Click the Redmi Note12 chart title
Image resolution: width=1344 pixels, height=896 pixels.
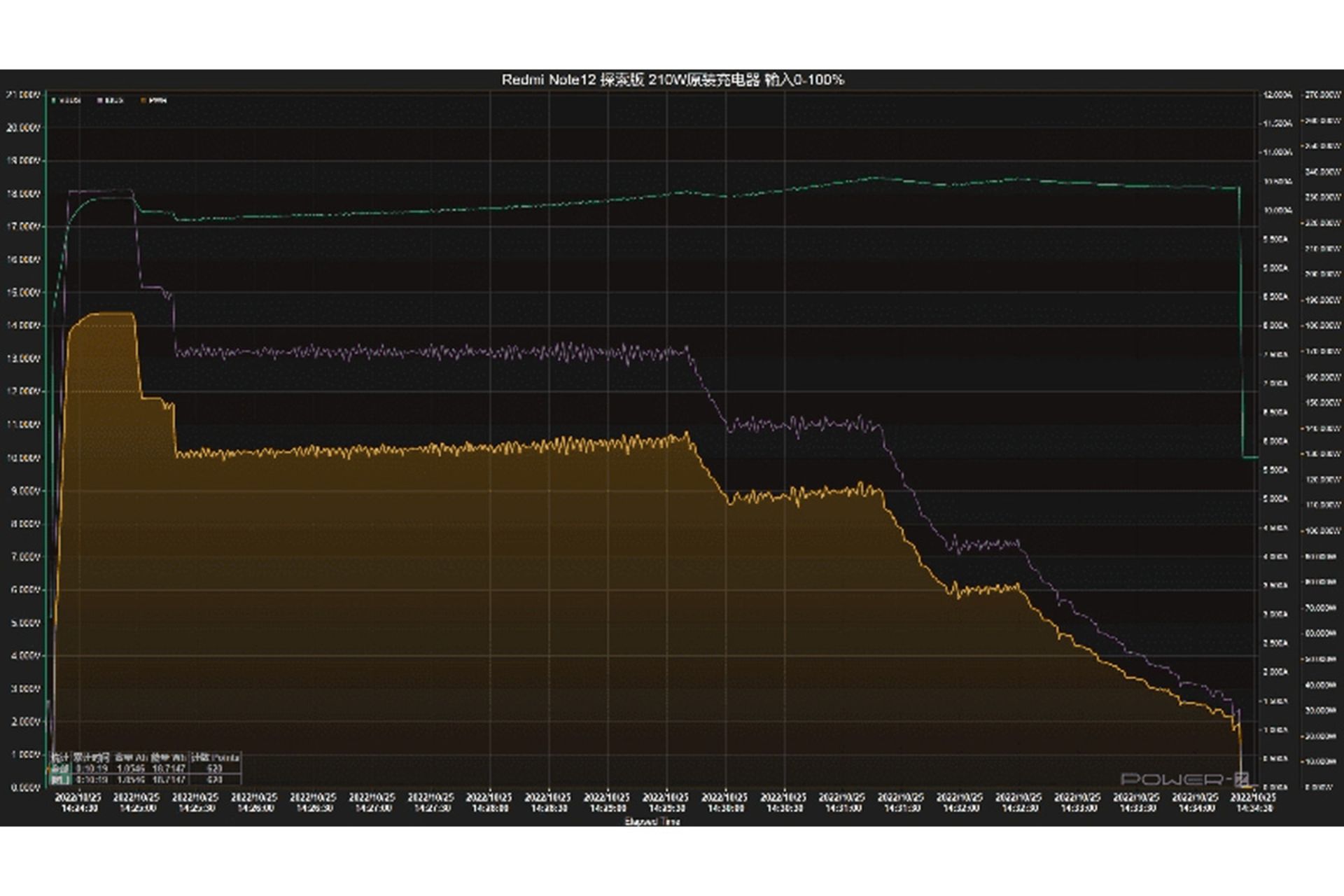coord(672,80)
